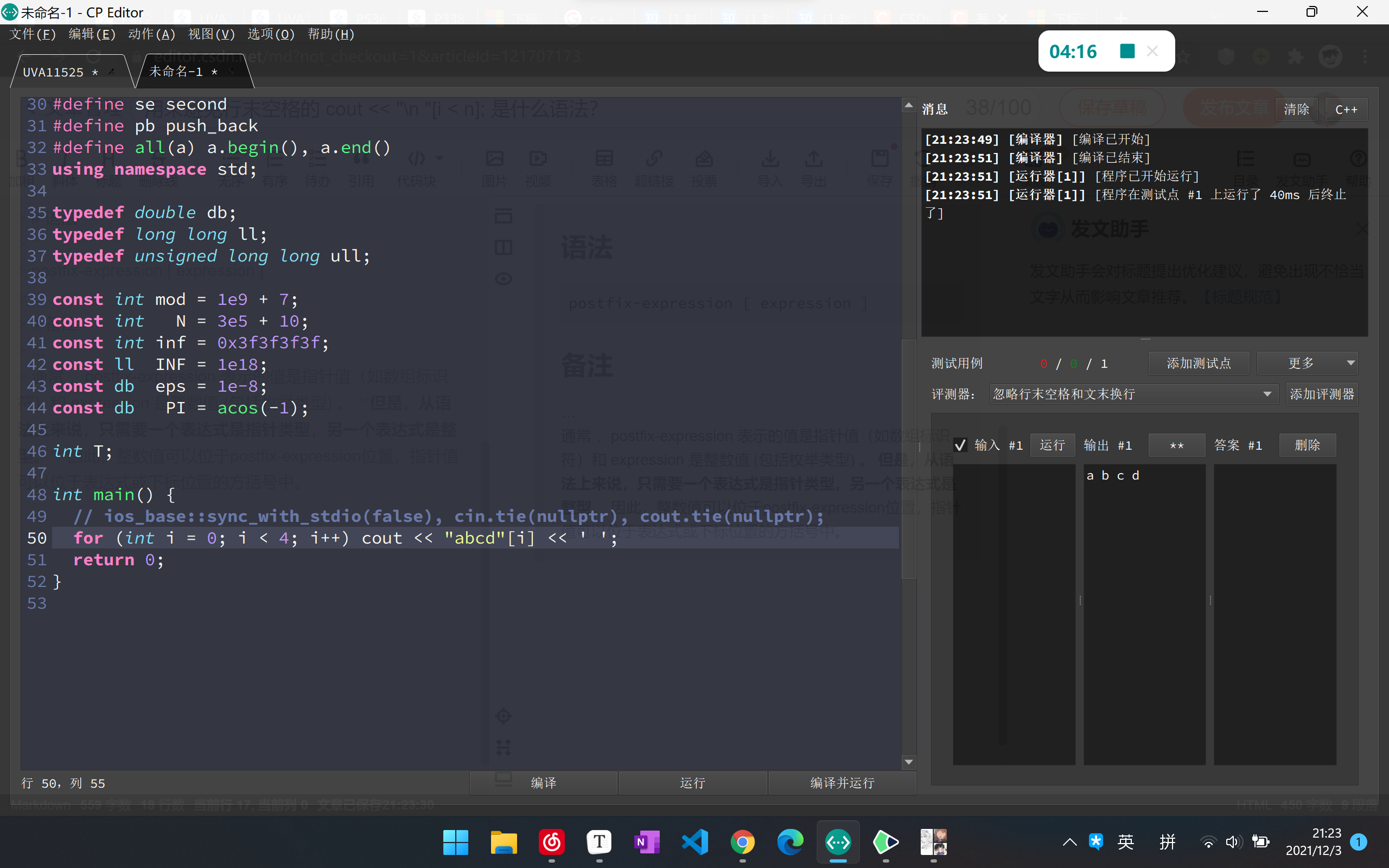Click the Typora taskbar icon
This screenshot has width=1389, height=868.
[x=599, y=842]
